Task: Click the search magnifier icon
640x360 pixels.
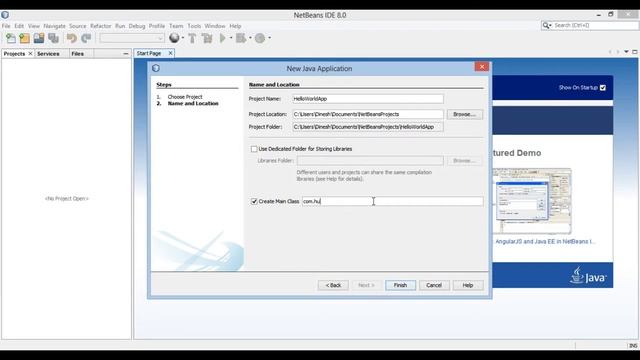Action: click(546, 25)
